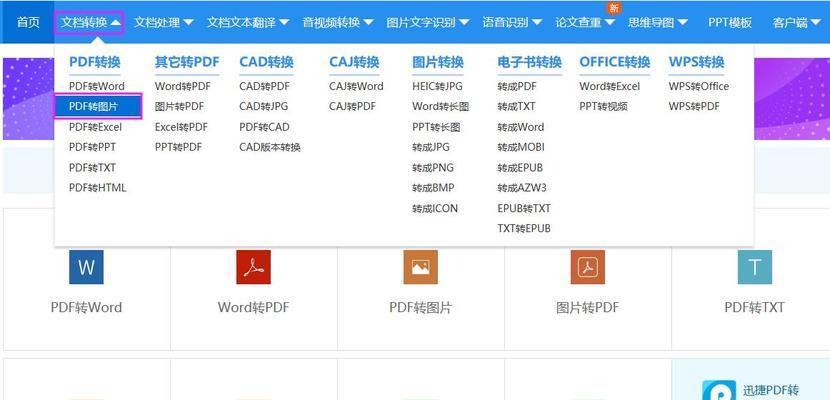
Task: Click the orange picture icon for PDF转图片
Action: 420,267
